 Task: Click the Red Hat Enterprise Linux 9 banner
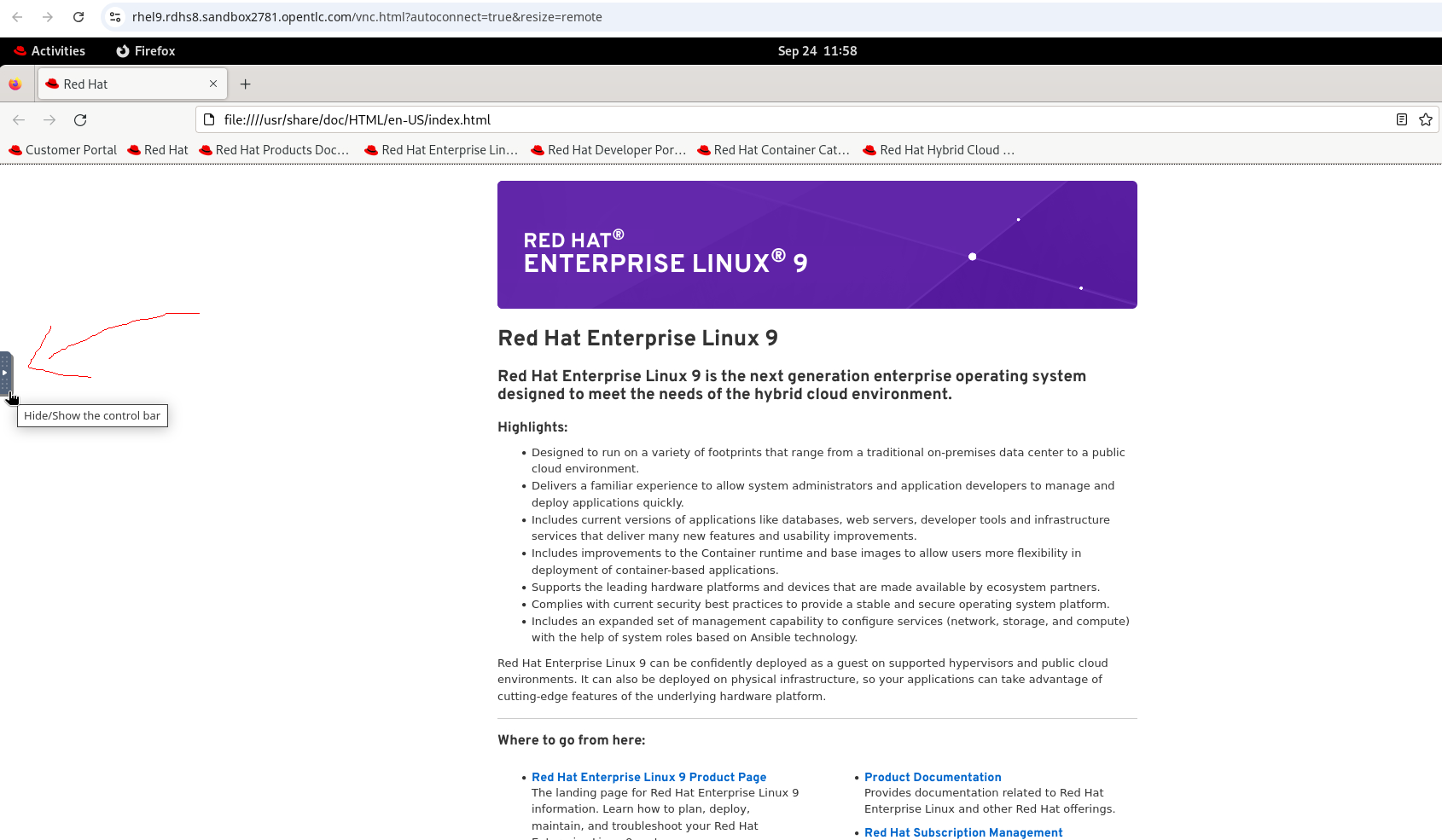pyautogui.click(x=817, y=245)
